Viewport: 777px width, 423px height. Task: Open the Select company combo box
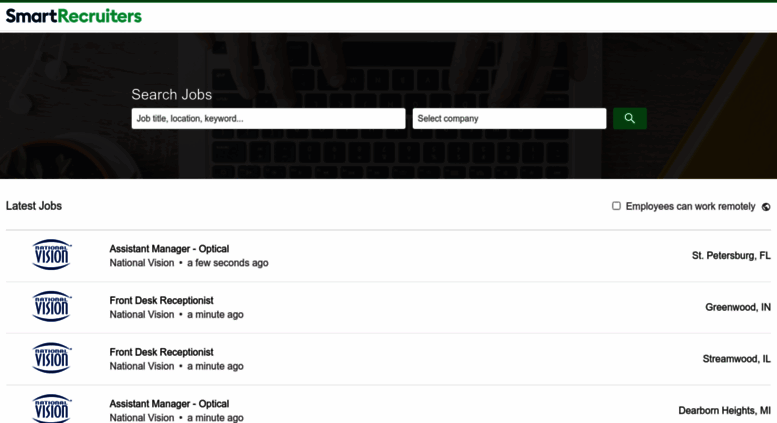point(509,118)
